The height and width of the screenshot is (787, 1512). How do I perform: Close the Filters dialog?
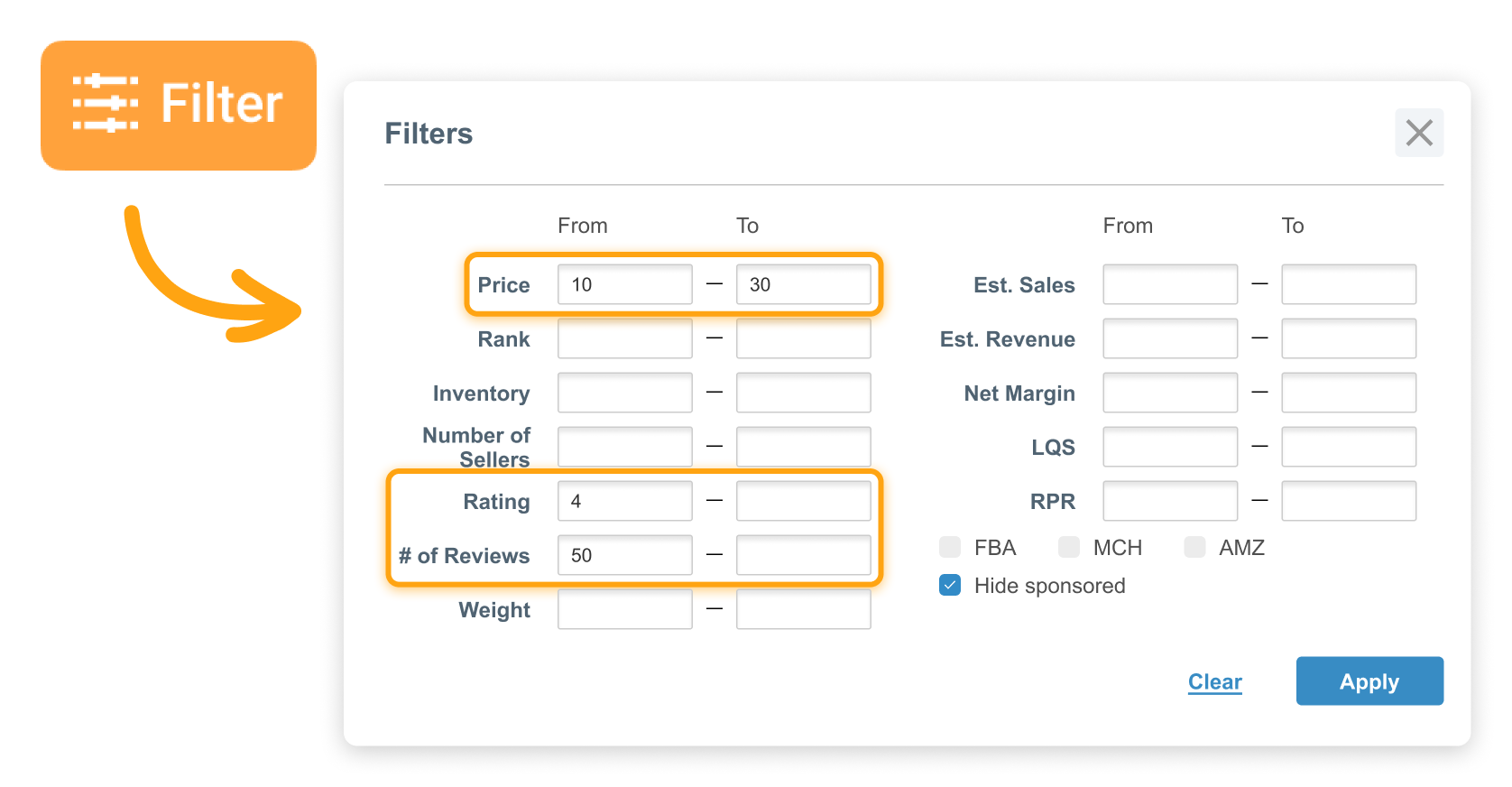coord(1418,133)
